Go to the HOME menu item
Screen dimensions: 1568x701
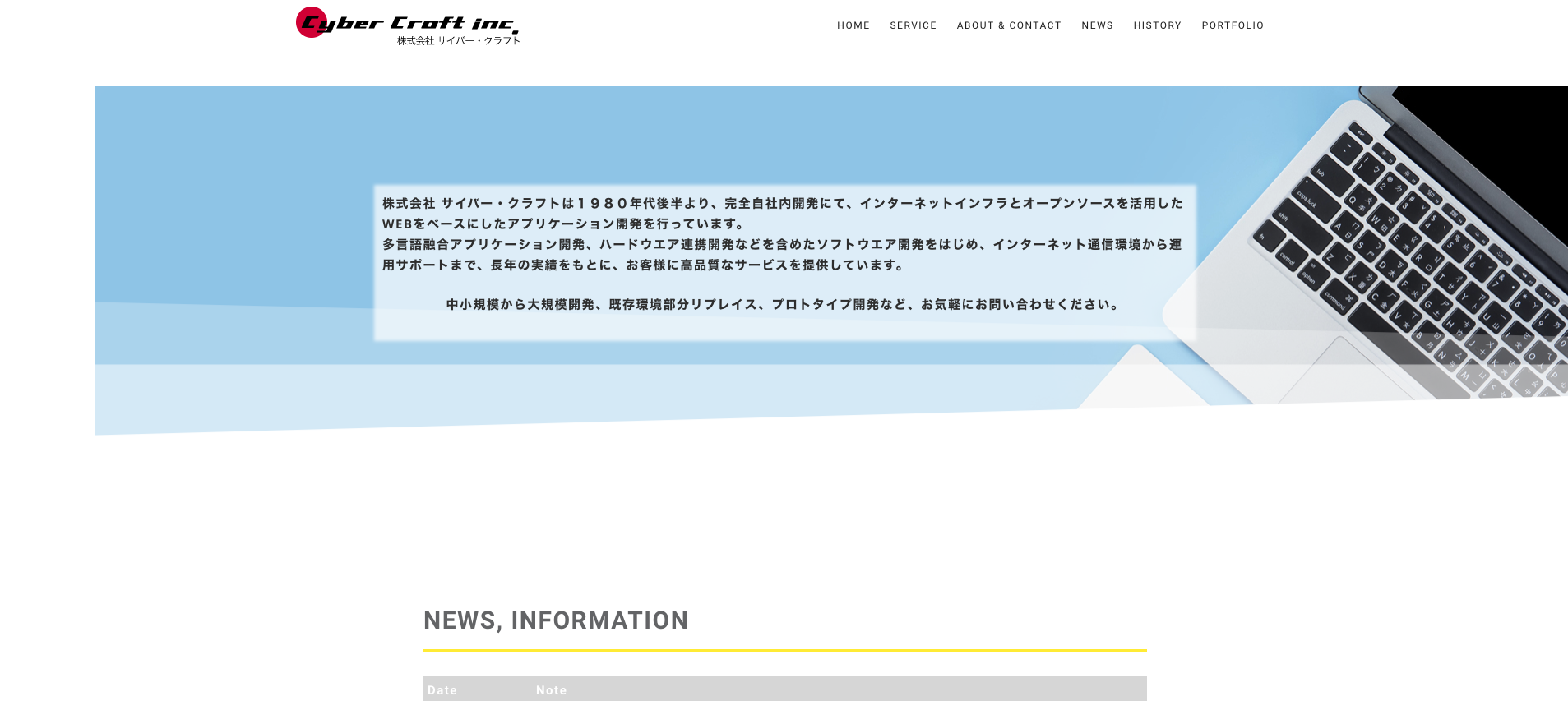(853, 25)
